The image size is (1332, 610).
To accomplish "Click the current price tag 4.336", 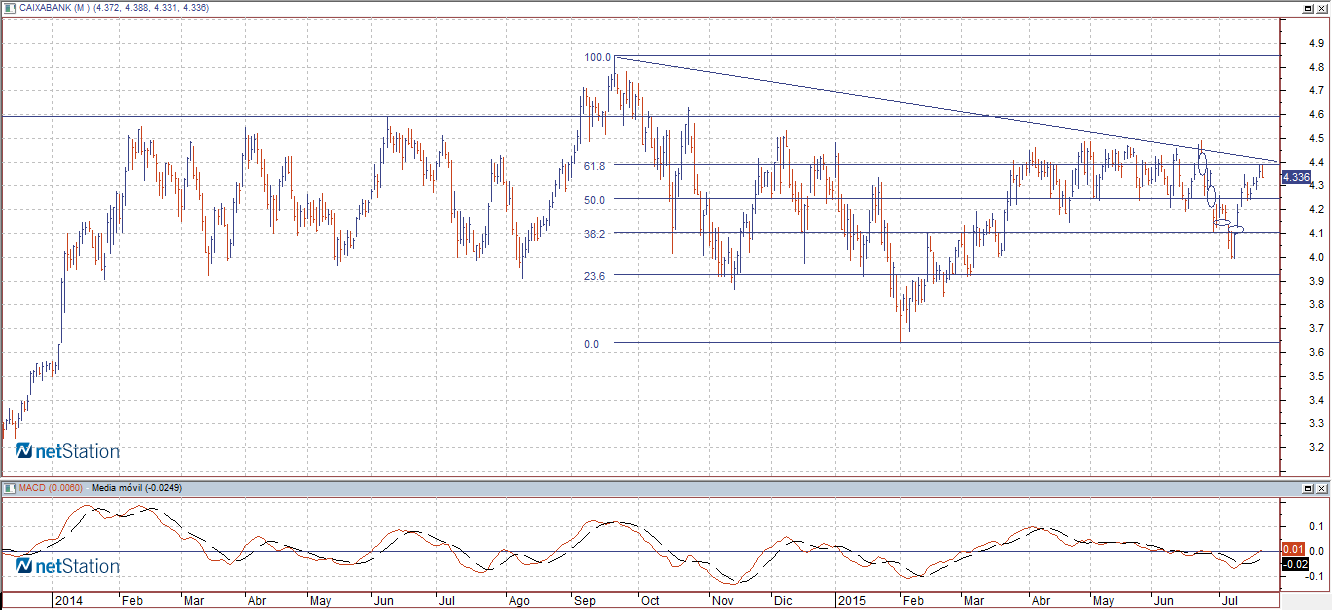I will coord(1295,177).
